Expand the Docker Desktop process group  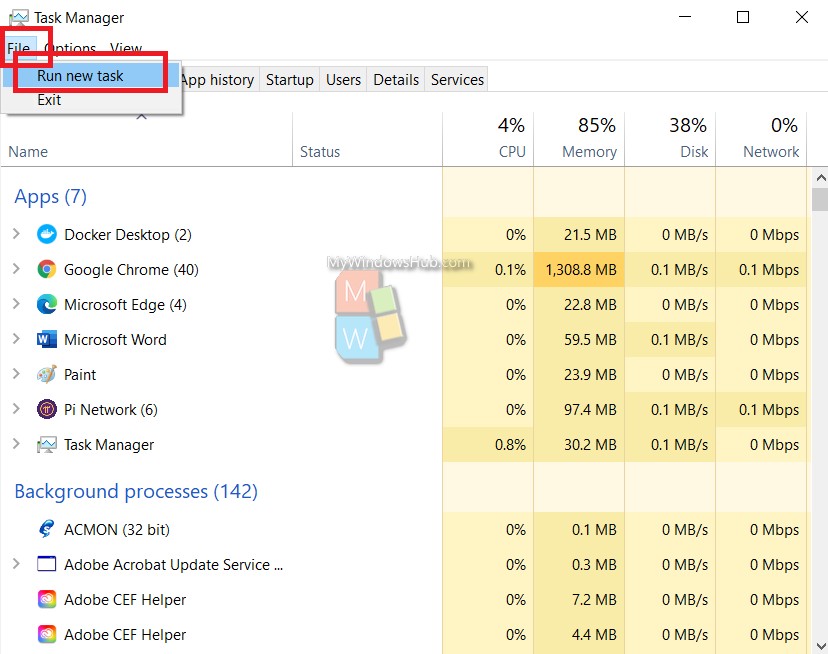16,233
